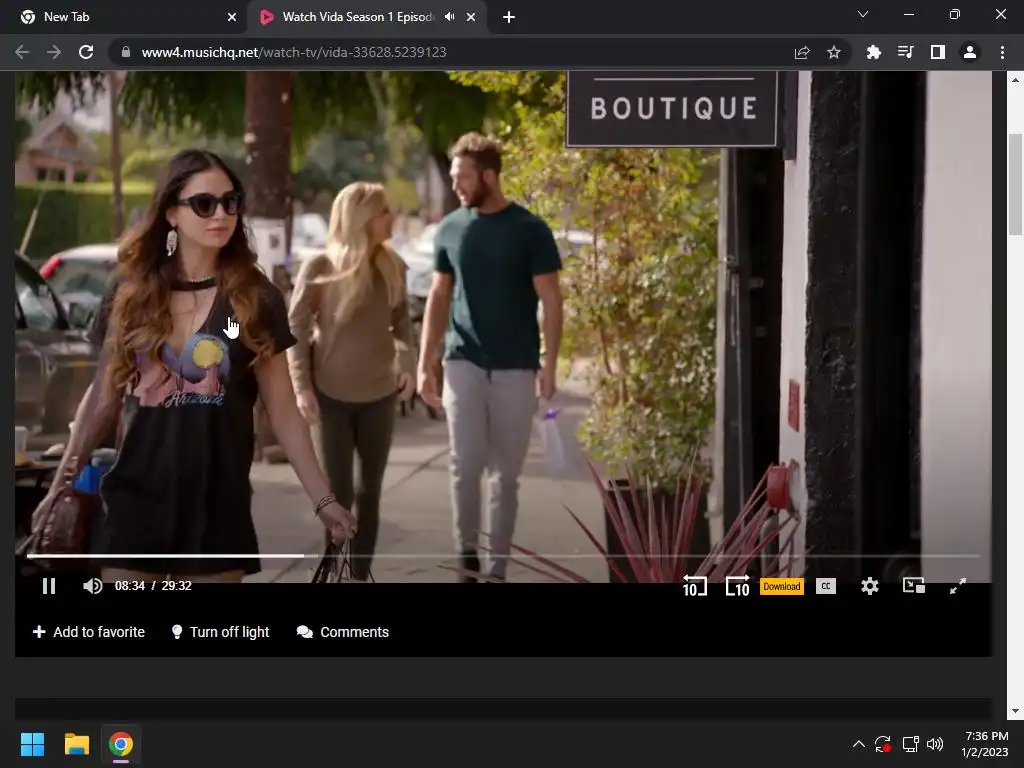1024x768 pixels.
Task: Open Chrome three-dot menu
Action: click(x=1002, y=52)
